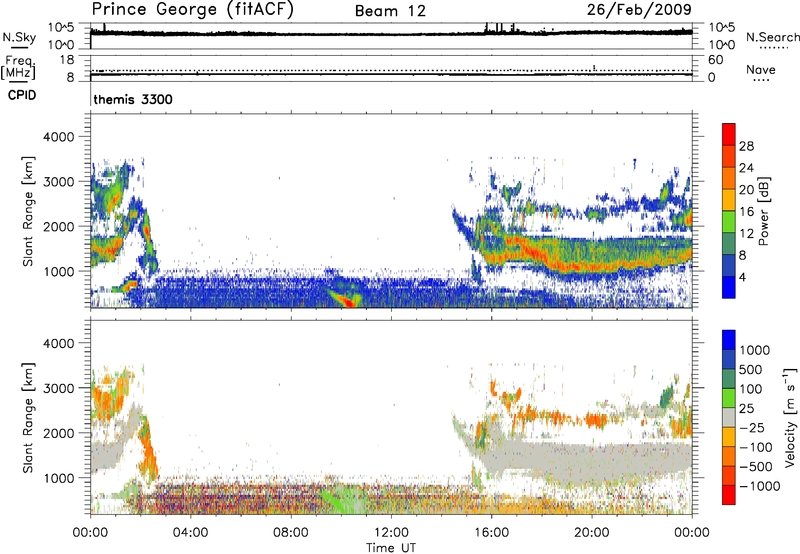Screen dimensions: 800x554
Task: Click the 'Nave' legend label
Action: 761,69
